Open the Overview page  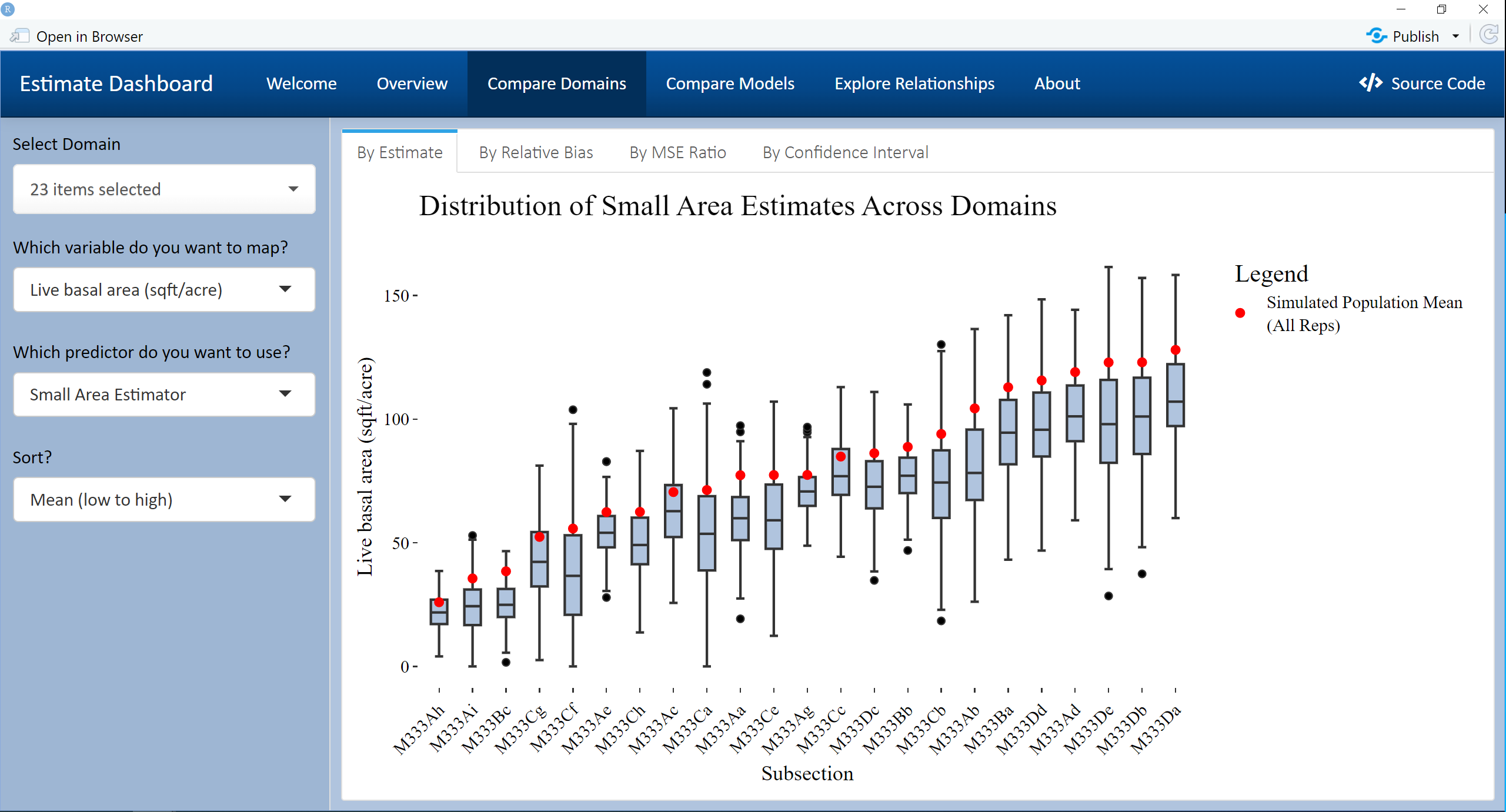point(412,83)
